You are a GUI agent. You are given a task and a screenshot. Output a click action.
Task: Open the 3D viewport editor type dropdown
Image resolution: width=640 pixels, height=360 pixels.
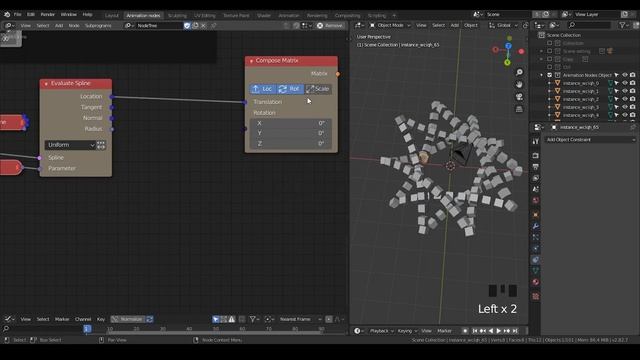tap(359, 25)
